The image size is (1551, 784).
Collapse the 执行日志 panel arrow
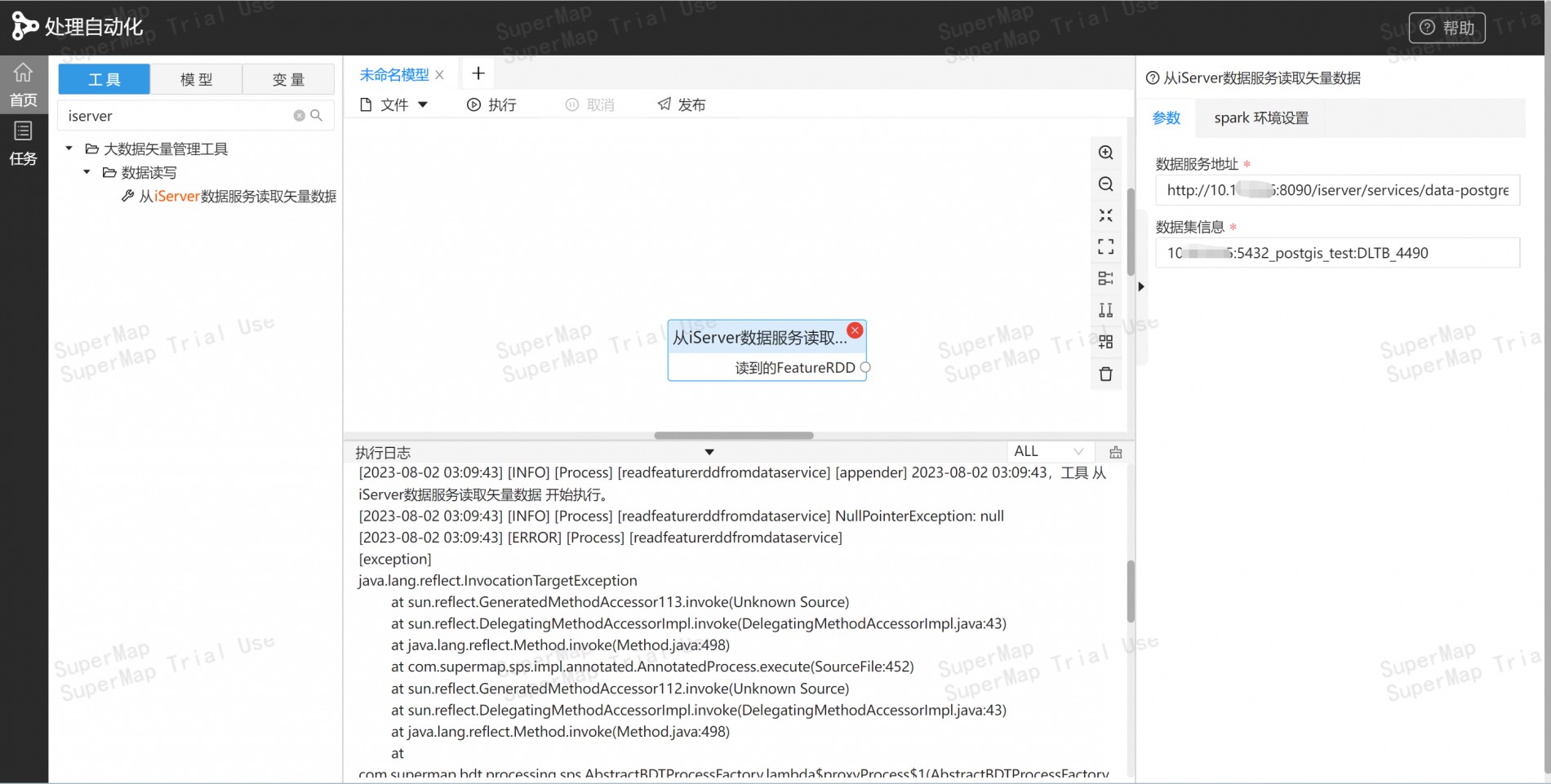tap(709, 452)
